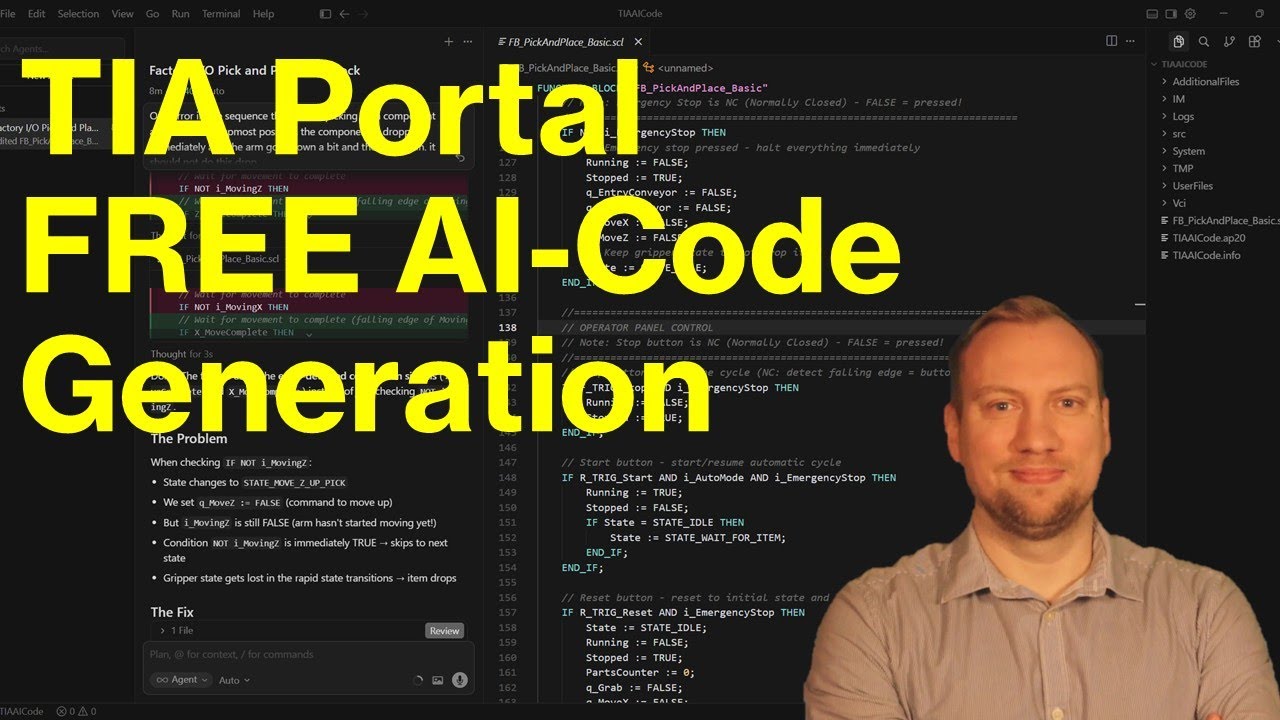The image size is (1280, 720).
Task: Toggle the secondary sidebar layout icon
Action: (1172, 14)
